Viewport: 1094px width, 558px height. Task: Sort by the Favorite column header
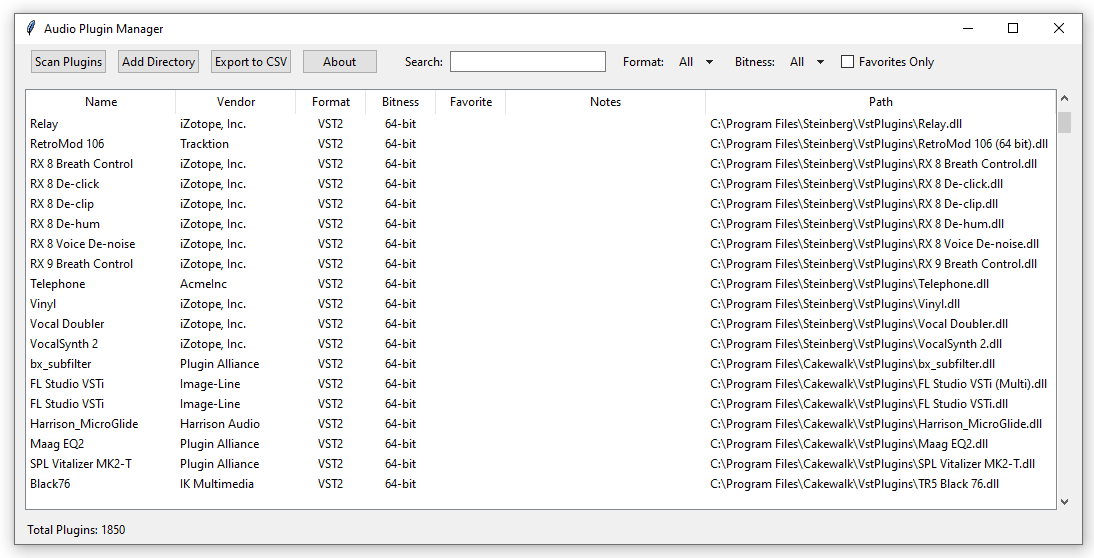click(x=471, y=102)
